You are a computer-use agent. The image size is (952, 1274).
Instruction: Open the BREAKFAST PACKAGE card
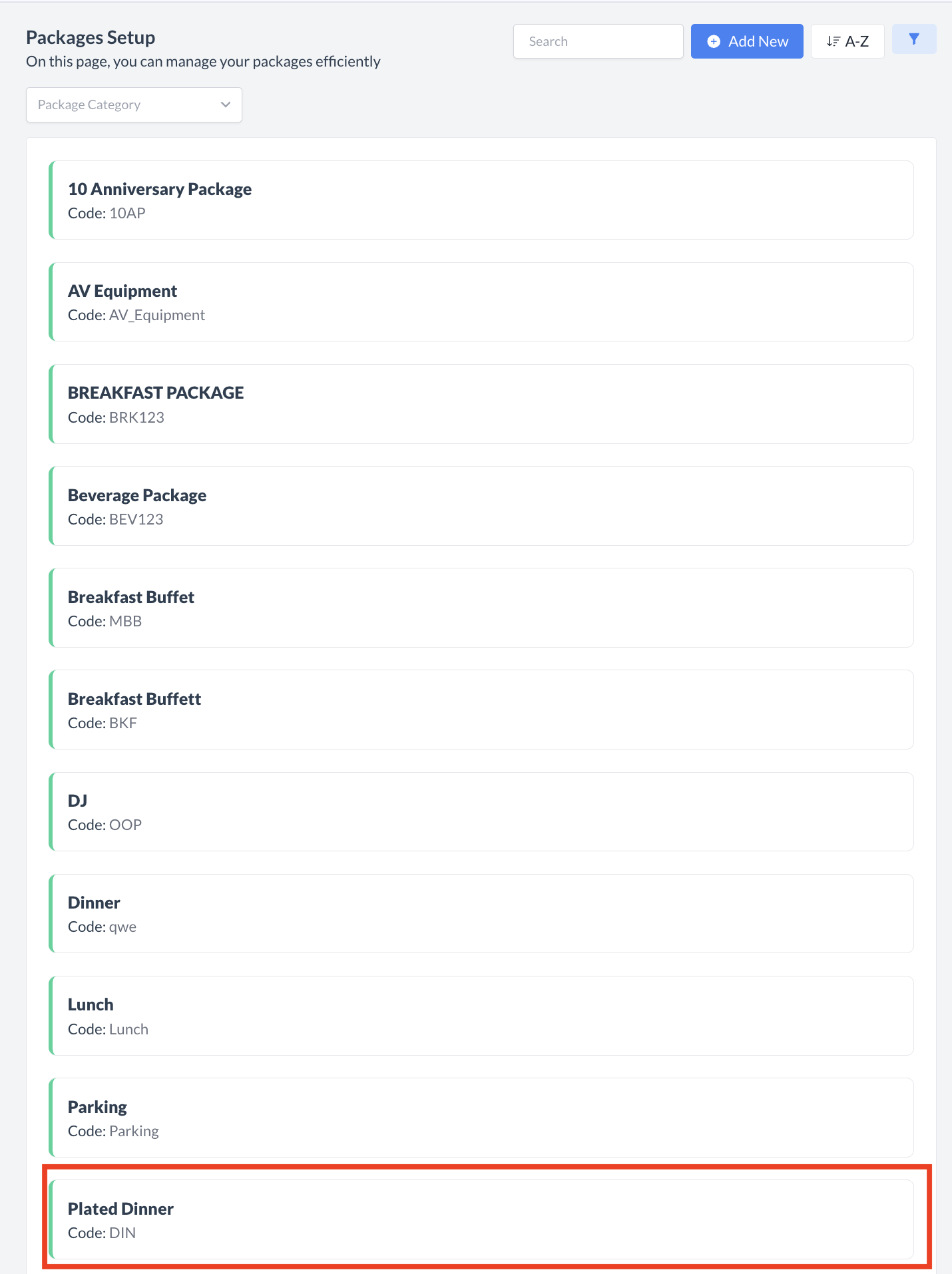coord(481,404)
